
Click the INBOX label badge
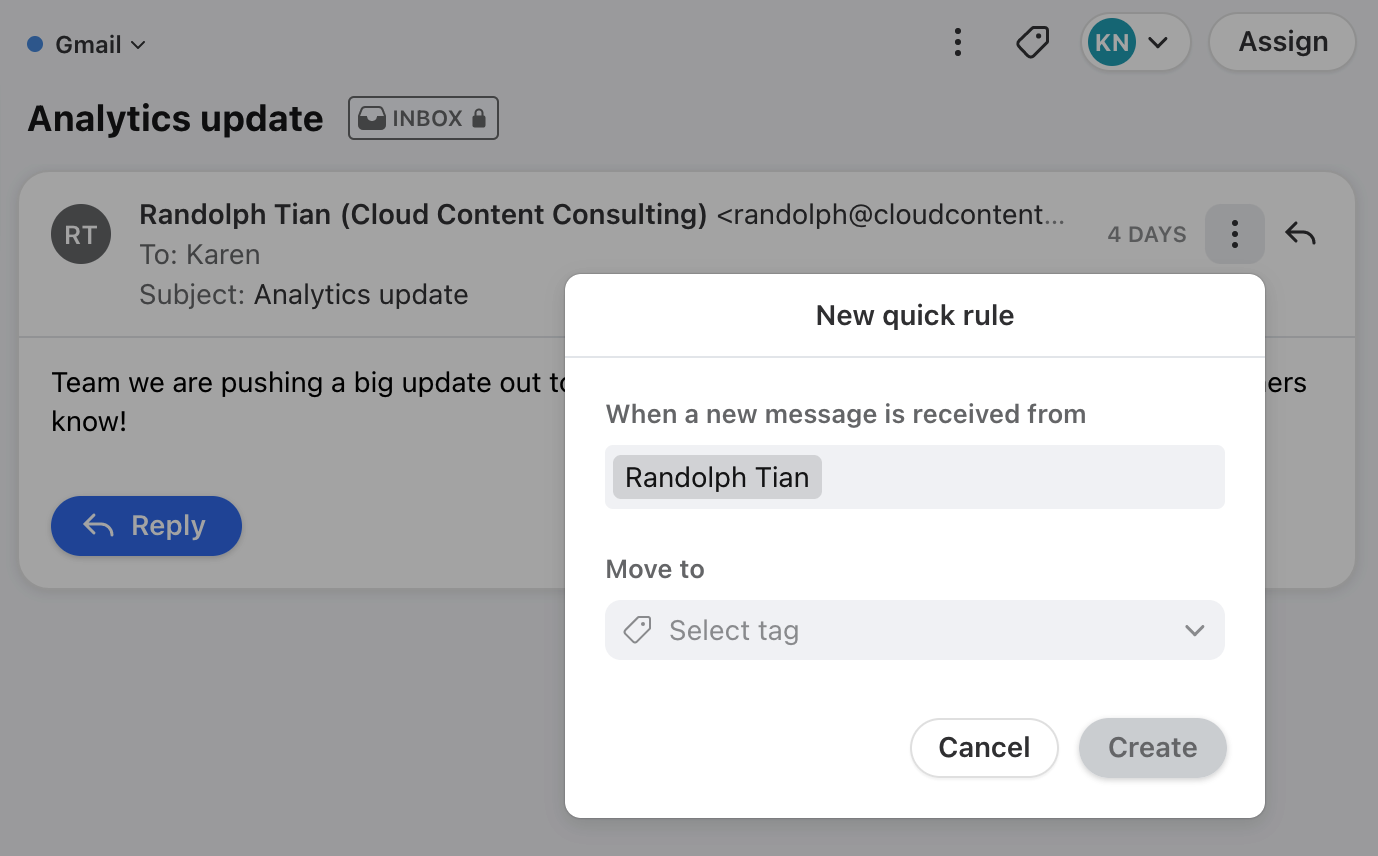[423, 118]
